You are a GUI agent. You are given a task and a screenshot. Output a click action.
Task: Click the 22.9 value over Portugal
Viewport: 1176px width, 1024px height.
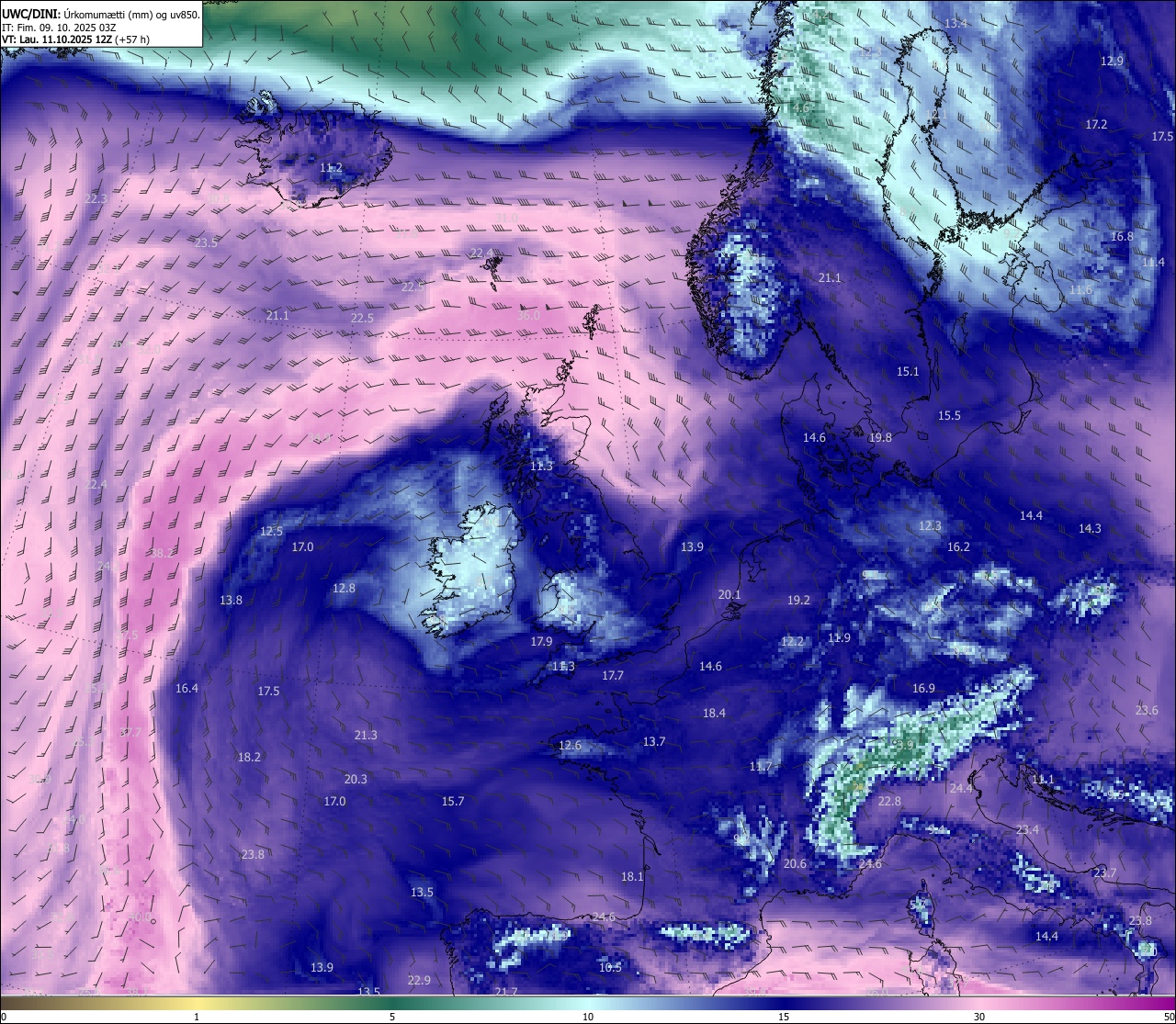pyautogui.click(x=419, y=980)
